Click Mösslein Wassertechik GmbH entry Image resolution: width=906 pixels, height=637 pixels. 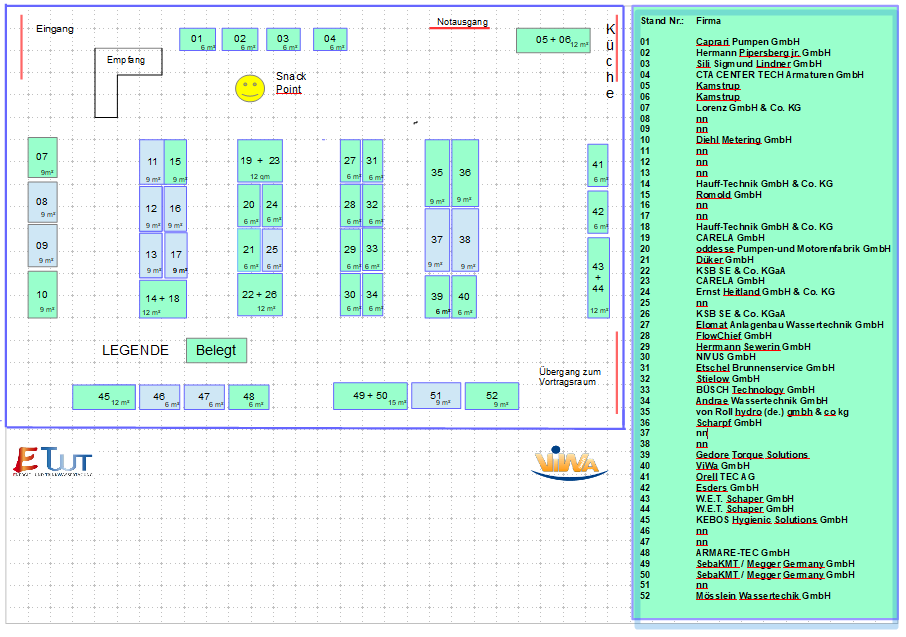click(x=763, y=596)
